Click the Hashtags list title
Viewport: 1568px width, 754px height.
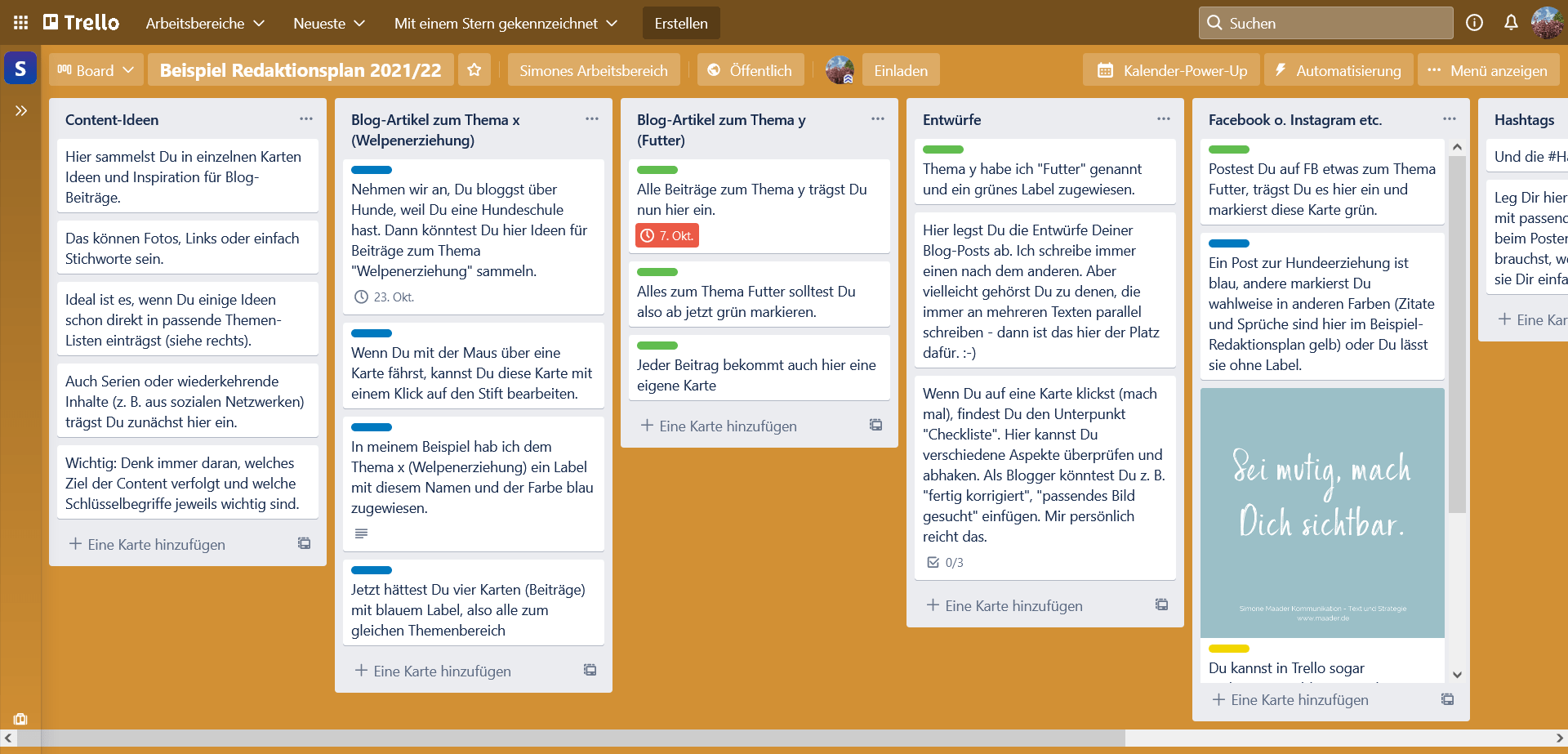pos(1524,119)
